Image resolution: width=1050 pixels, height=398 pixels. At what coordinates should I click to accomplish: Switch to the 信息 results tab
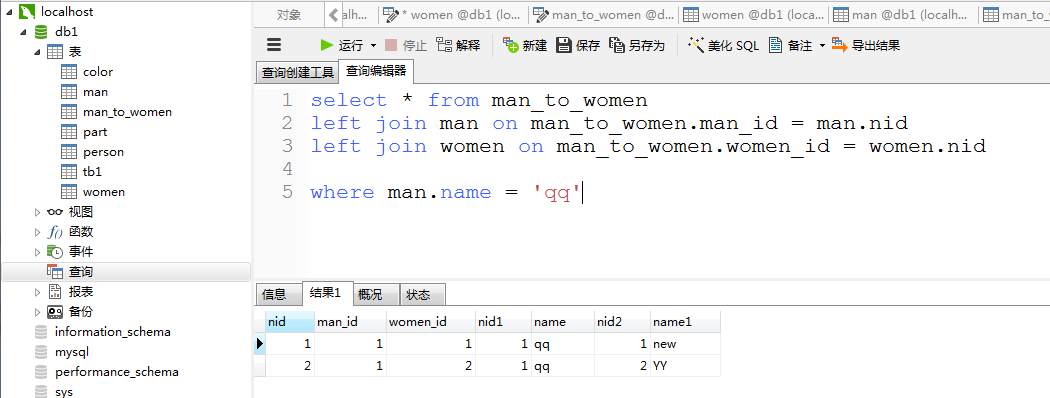click(278, 294)
